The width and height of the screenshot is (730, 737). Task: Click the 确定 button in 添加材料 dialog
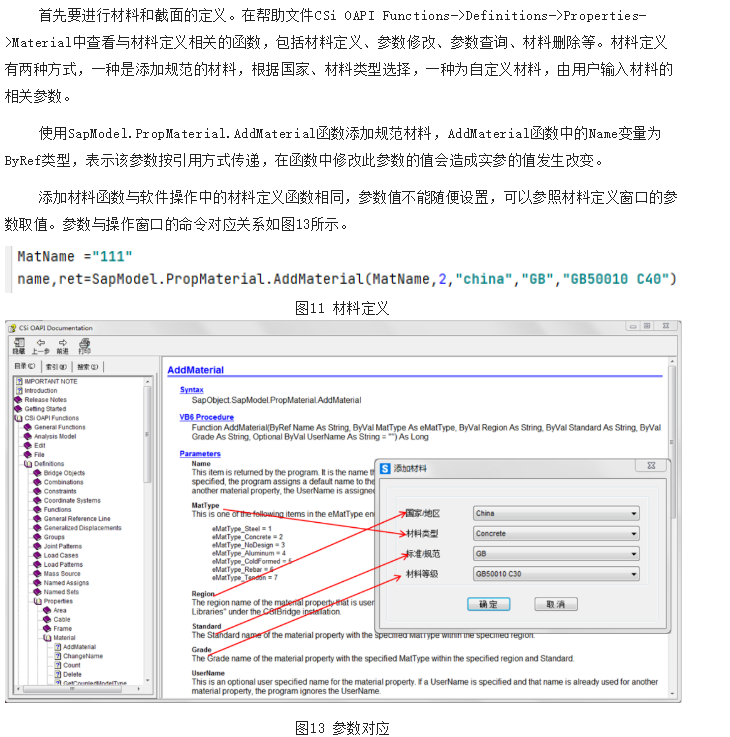488,604
